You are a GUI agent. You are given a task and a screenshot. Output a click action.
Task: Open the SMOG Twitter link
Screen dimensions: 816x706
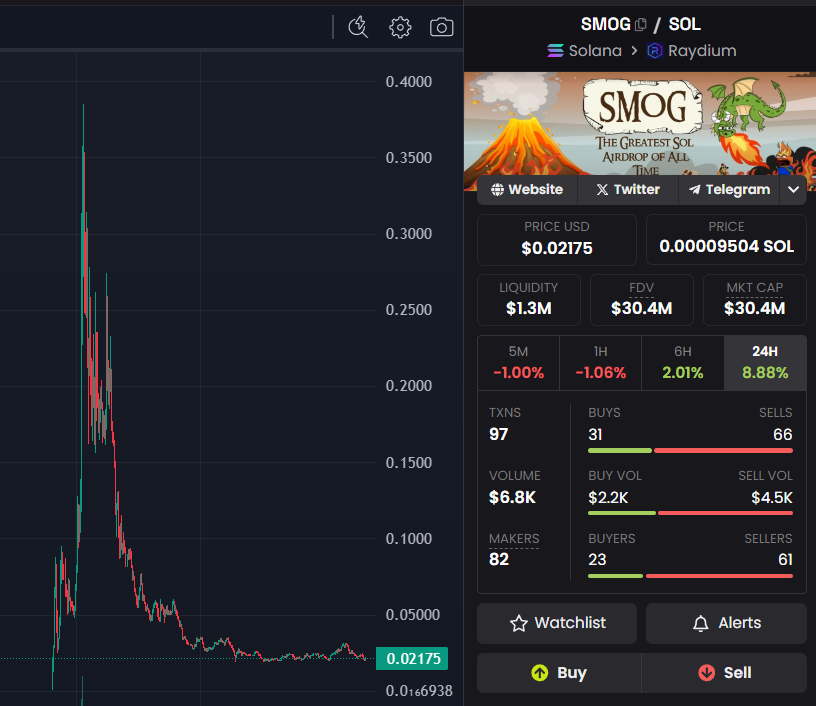coord(628,189)
